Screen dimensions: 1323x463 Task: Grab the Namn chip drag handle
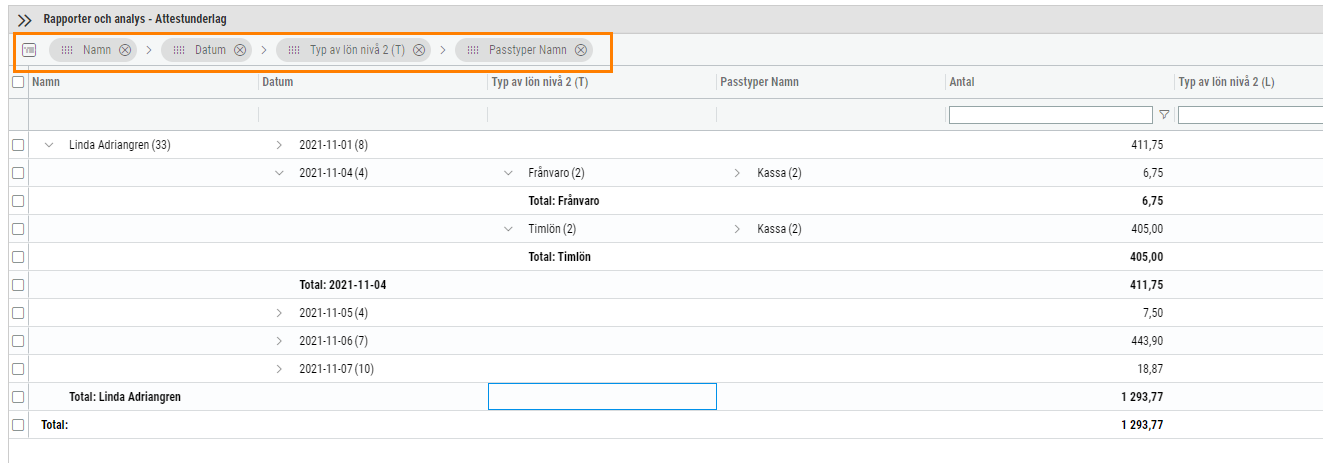tap(68, 50)
